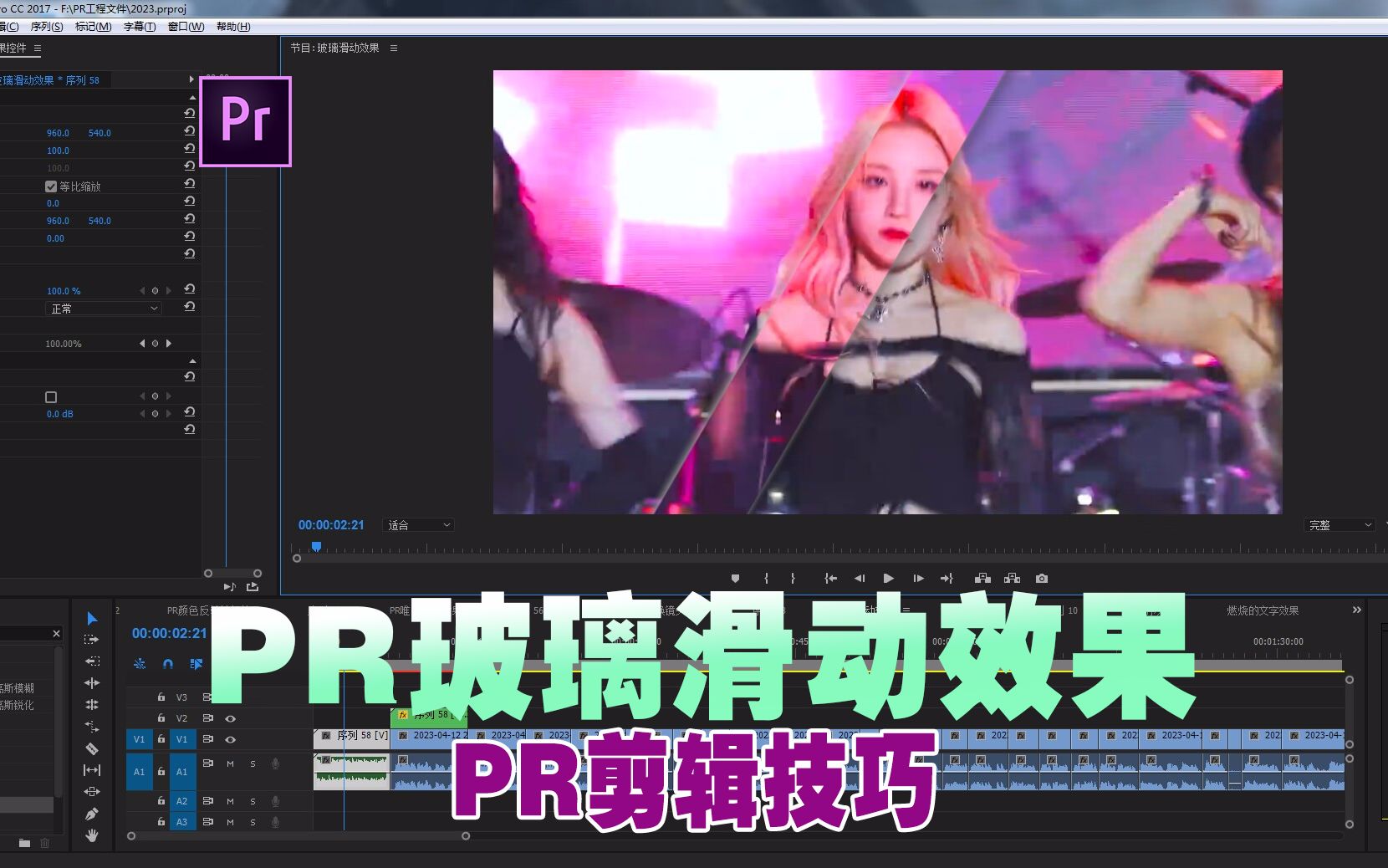Reset the 100.0 % opacity parameter
The width and height of the screenshot is (1388, 868).
pyautogui.click(x=190, y=289)
